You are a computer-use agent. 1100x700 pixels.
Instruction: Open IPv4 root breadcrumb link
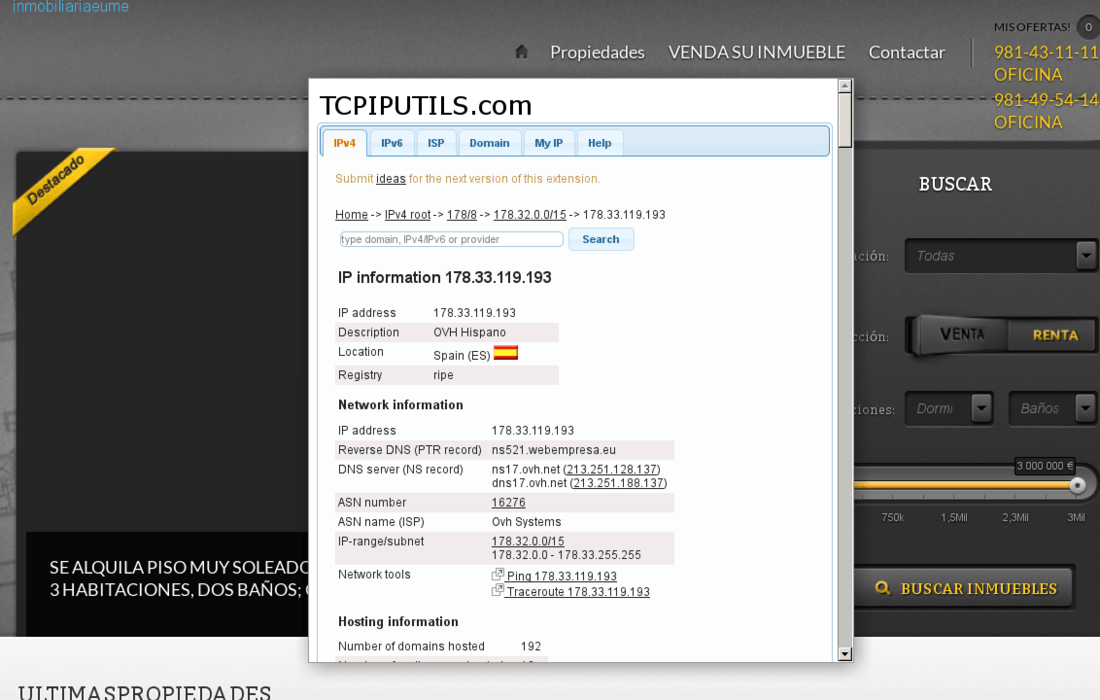click(408, 215)
